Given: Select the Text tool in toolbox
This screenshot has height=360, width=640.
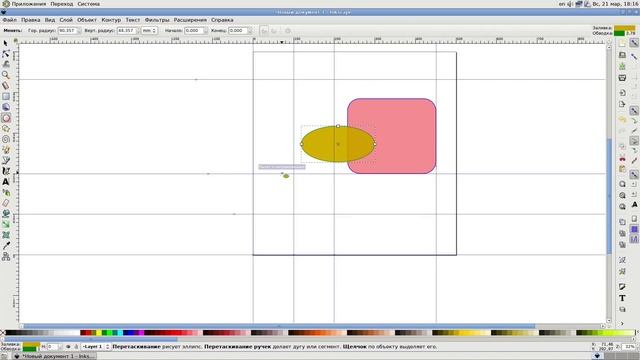Looking at the screenshot, I should (x=6, y=182).
